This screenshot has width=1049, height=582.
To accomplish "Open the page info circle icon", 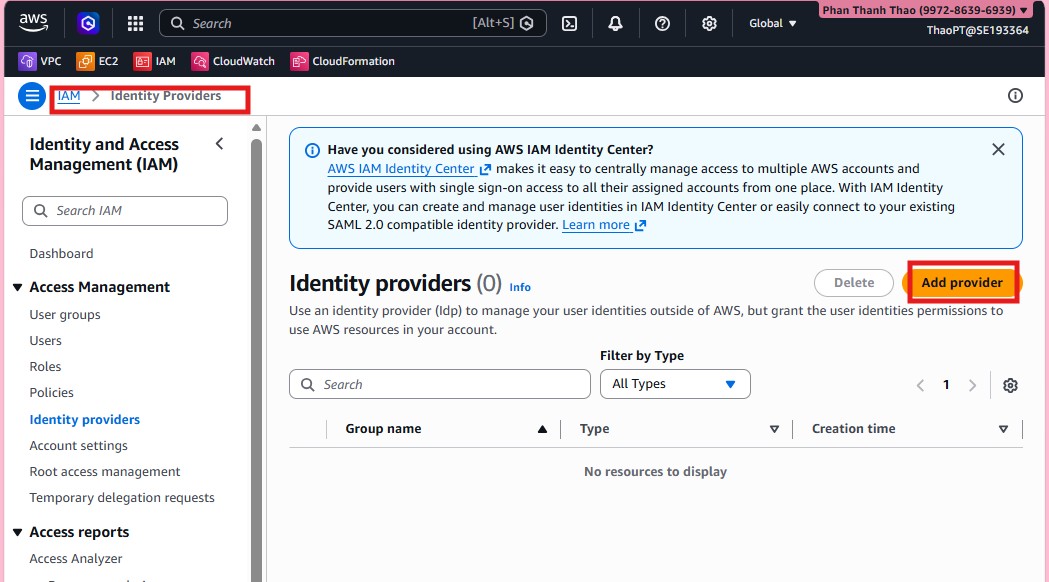I will point(1015,96).
